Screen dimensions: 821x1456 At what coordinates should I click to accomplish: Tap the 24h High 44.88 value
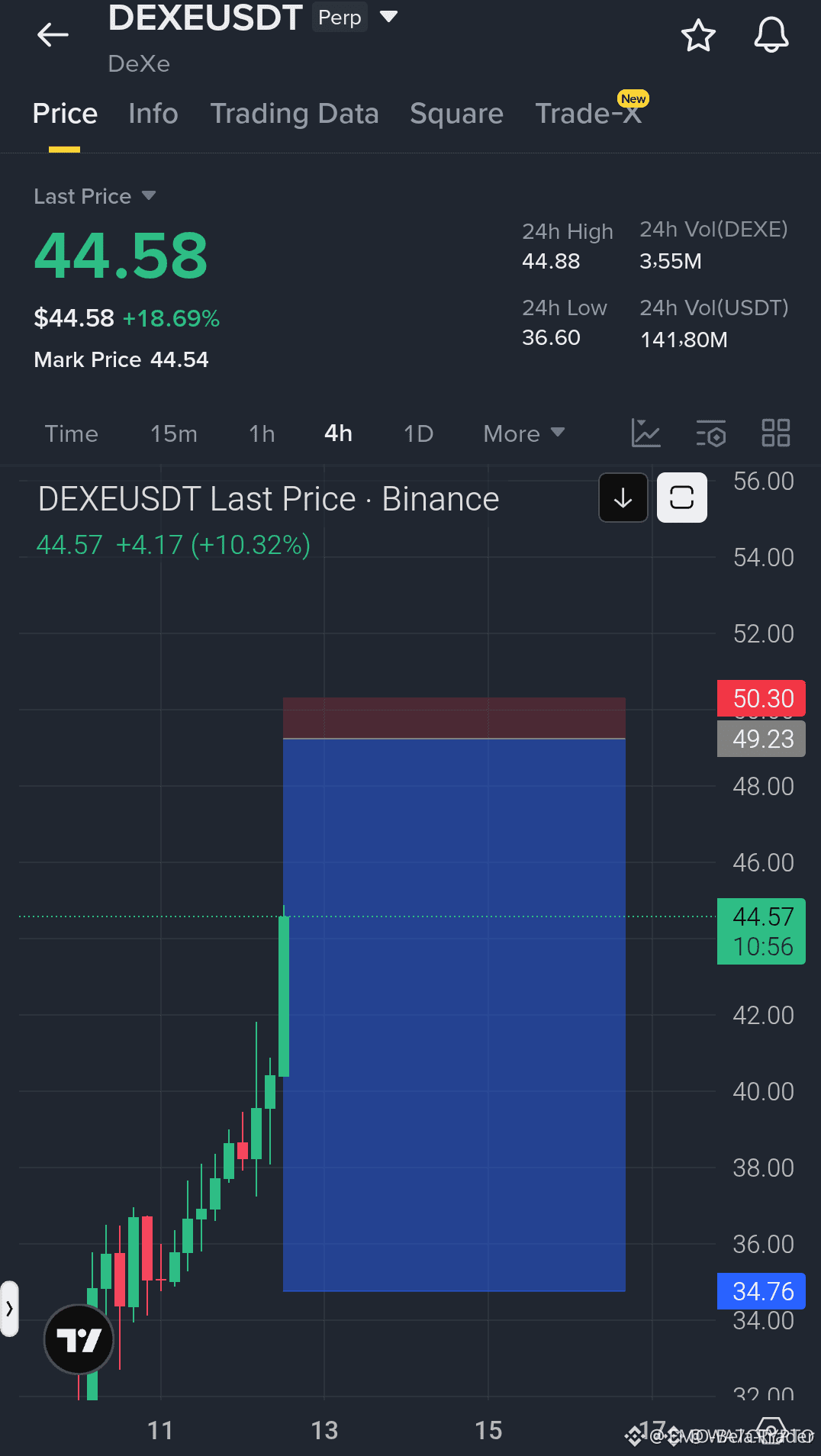coord(551,261)
